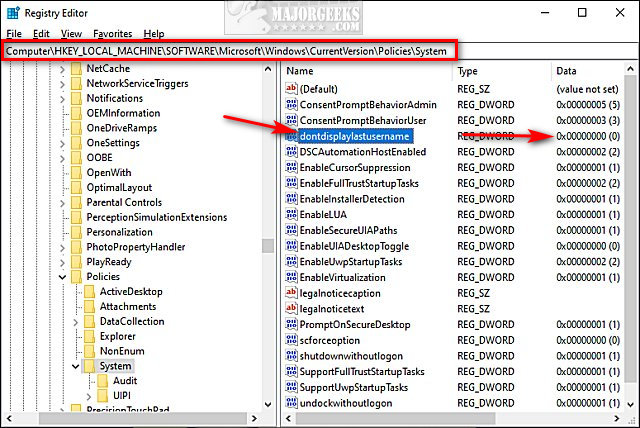The image size is (640, 428).
Task: Click the EnableFullTrustStartupTasks DWORD icon
Action: click(x=291, y=183)
